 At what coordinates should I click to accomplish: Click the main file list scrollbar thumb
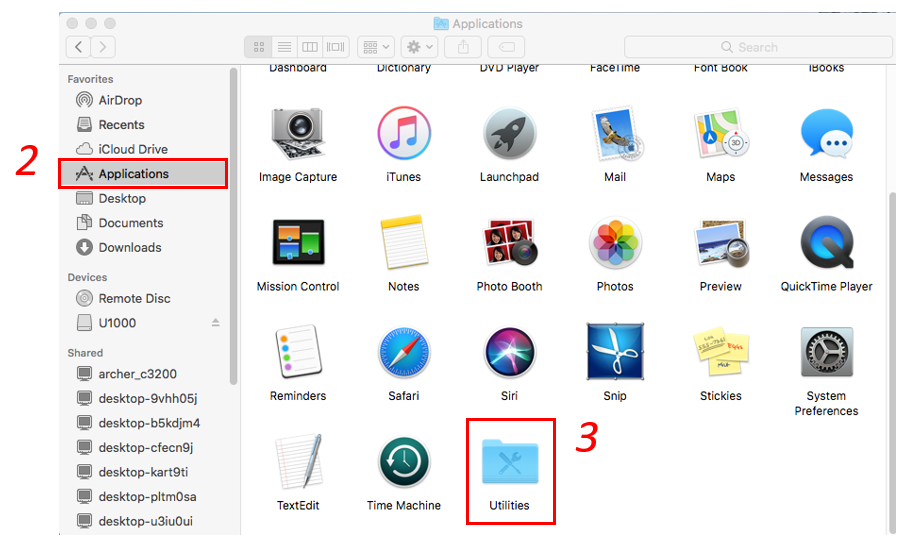click(x=892, y=362)
